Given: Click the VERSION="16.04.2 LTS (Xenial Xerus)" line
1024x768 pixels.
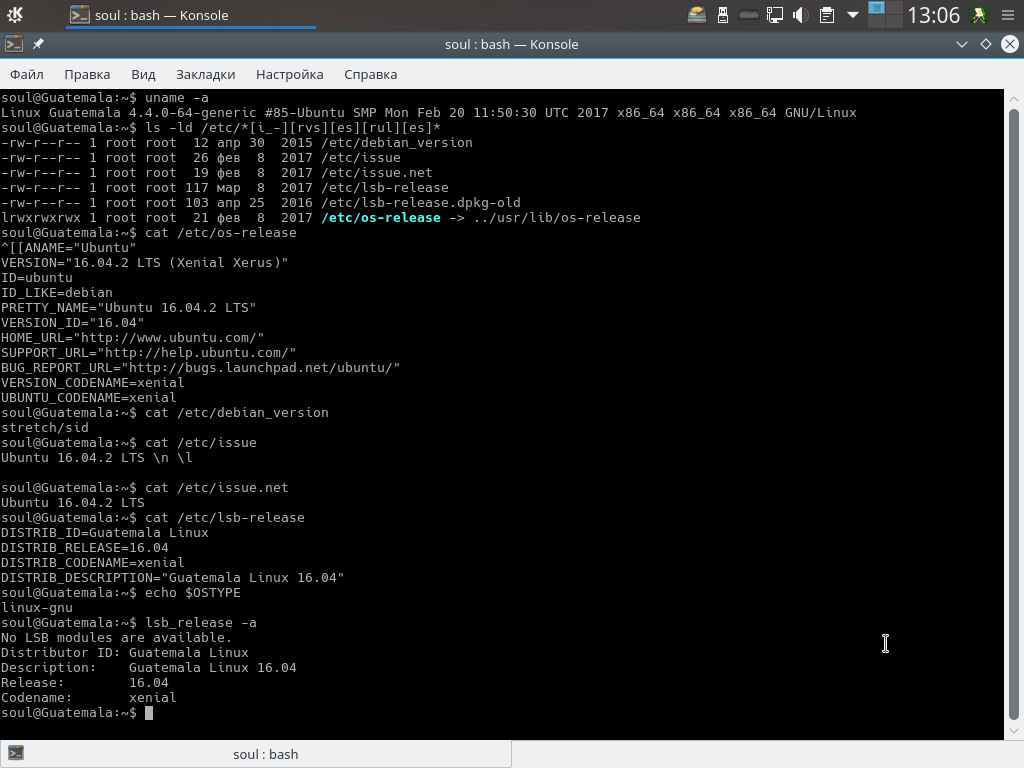Looking at the screenshot, I should pos(144,263).
